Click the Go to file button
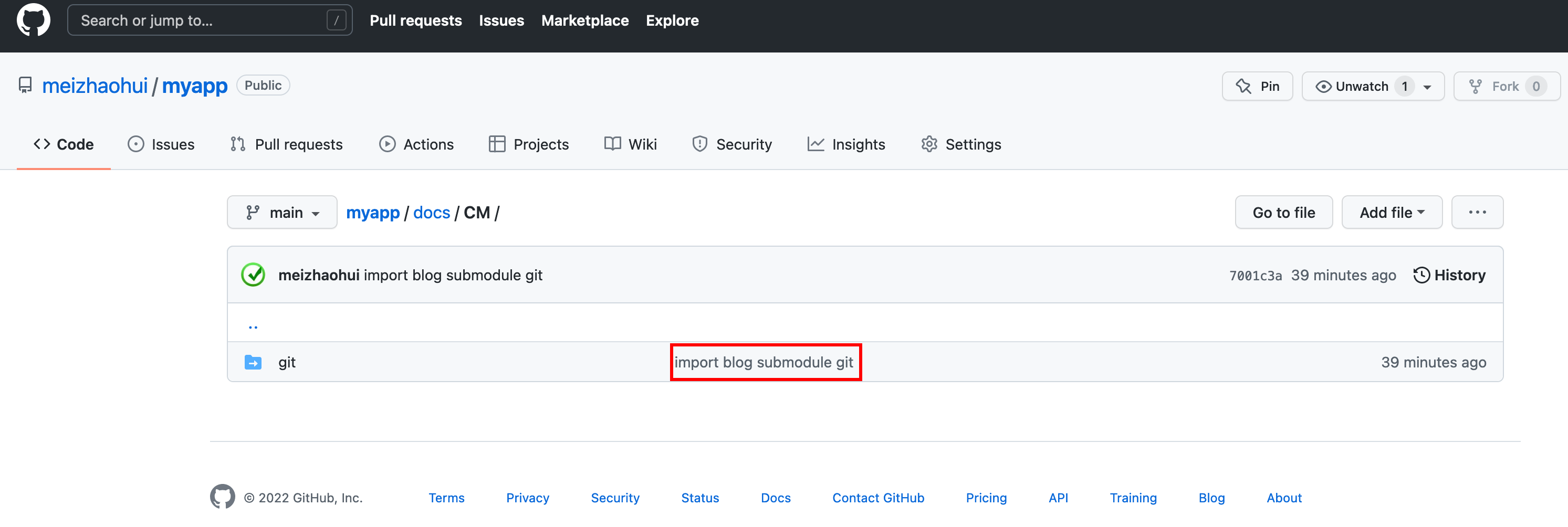This screenshot has height=527, width=1568. pyautogui.click(x=1283, y=213)
